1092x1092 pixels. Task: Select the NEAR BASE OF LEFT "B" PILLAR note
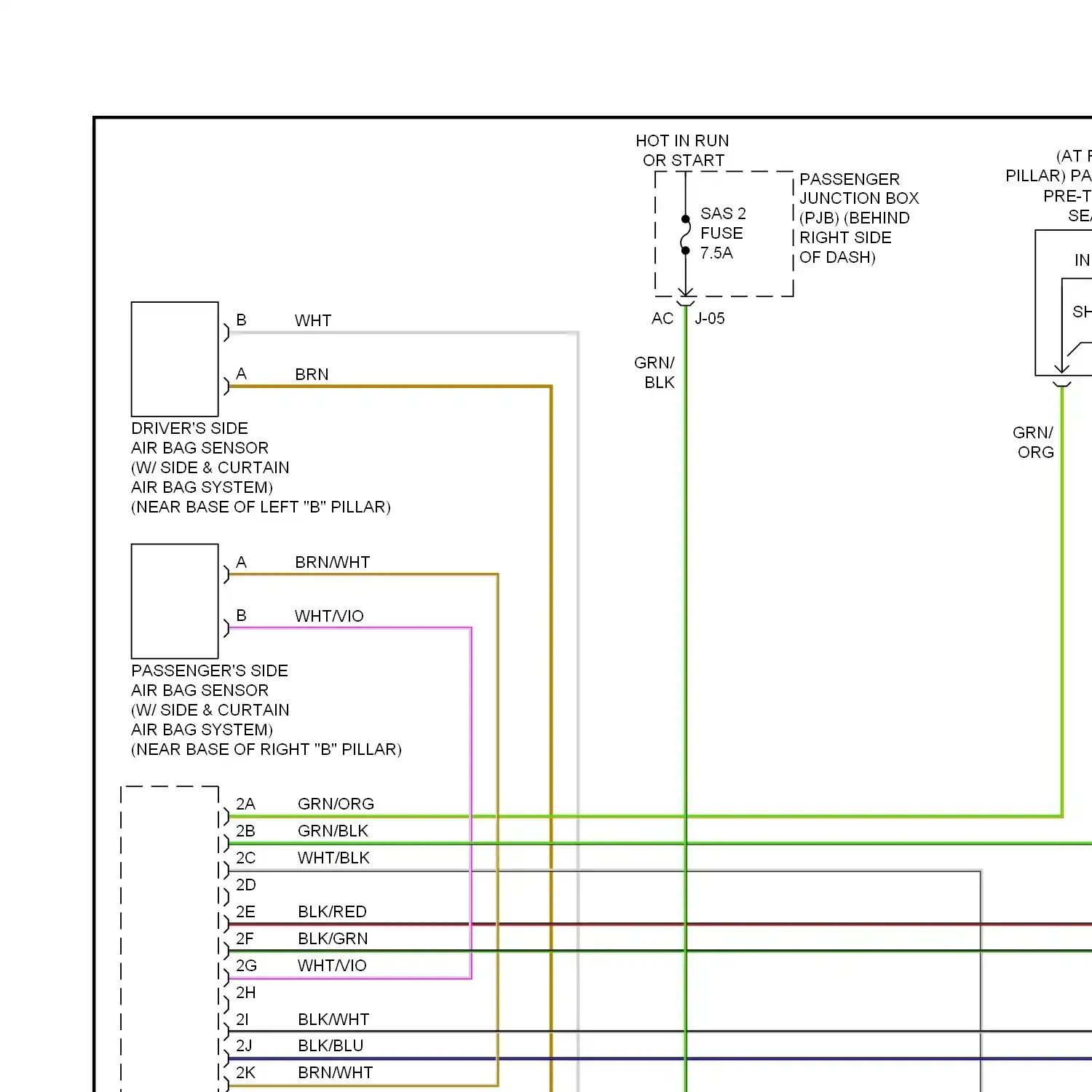click(261, 507)
